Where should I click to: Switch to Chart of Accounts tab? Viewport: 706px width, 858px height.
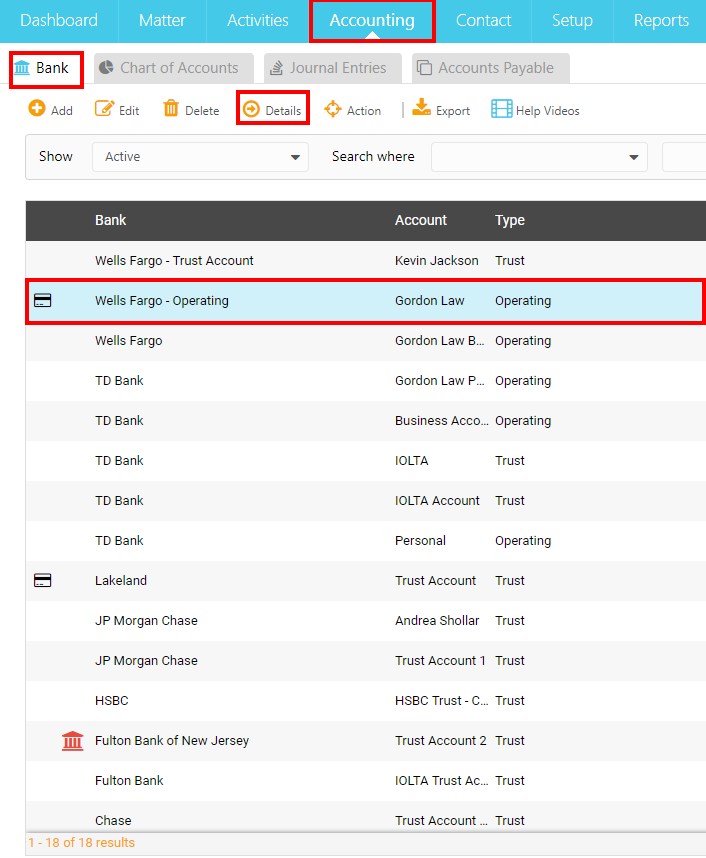(173, 68)
